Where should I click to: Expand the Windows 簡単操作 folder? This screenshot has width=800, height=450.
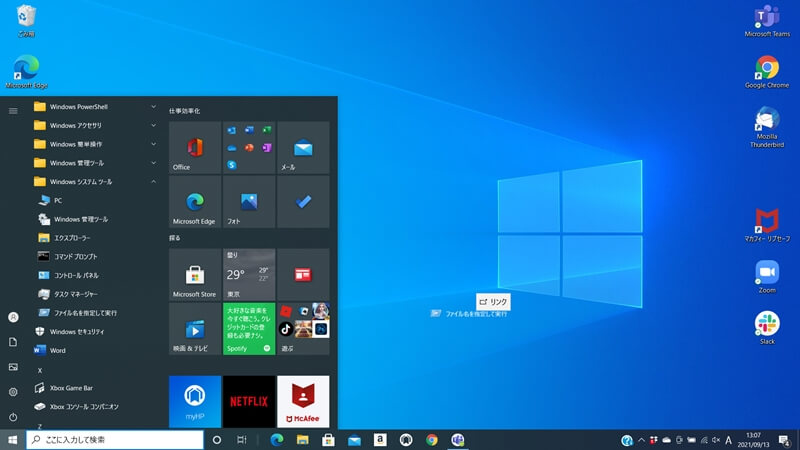[95, 144]
